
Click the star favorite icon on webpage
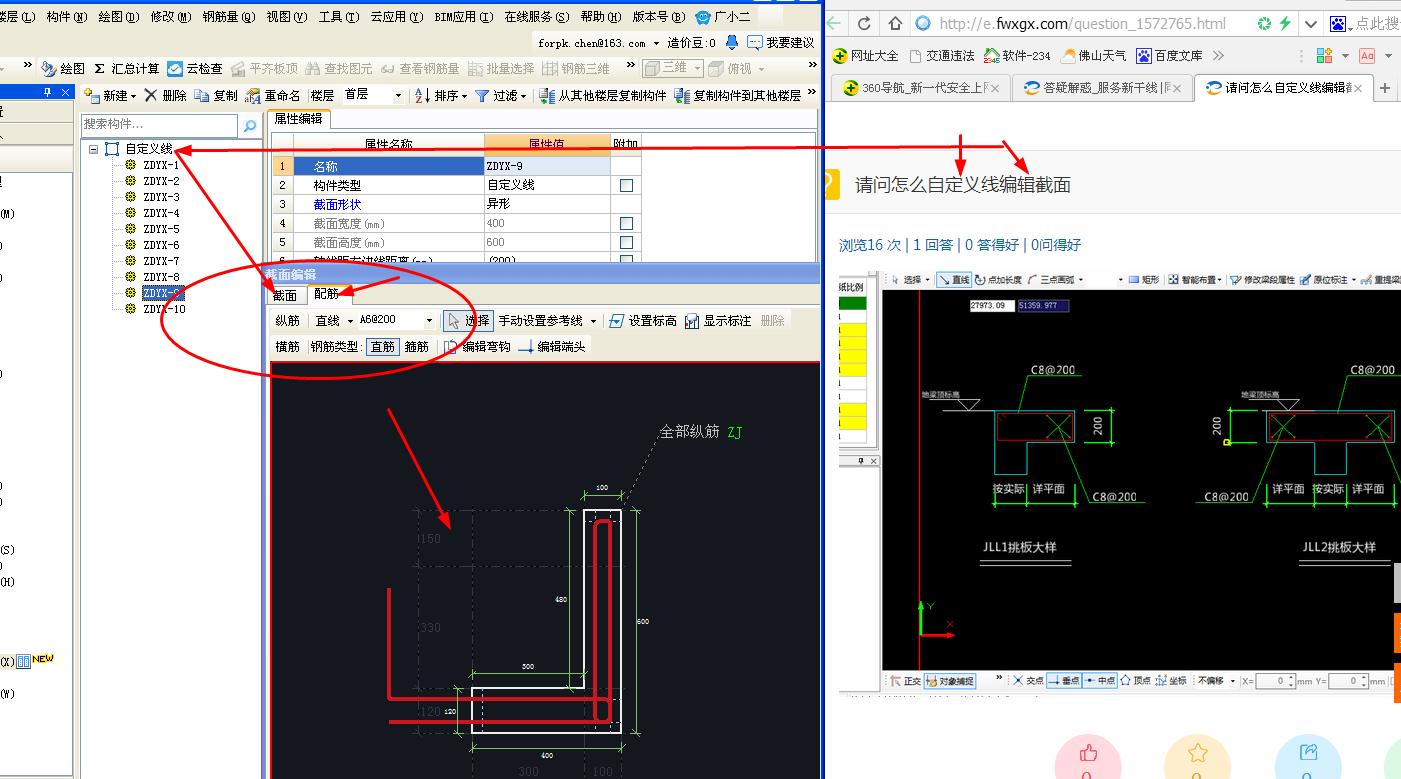click(x=1198, y=753)
